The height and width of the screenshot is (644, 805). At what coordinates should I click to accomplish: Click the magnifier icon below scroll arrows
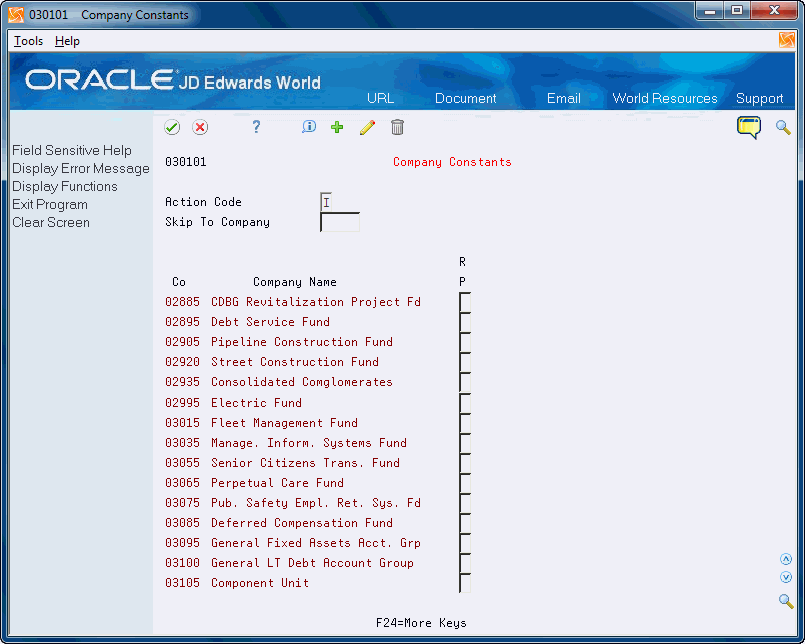click(786, 600)
